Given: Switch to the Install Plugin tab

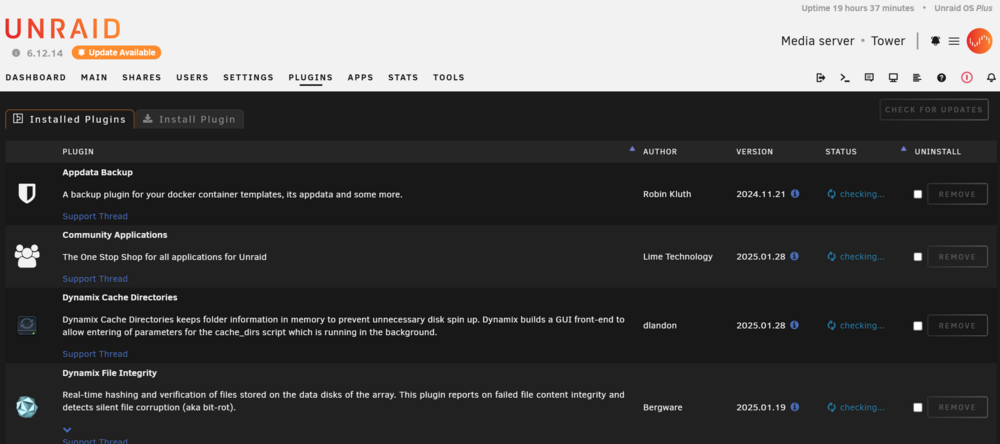Looking at the screenshot, I should tap(189, 119).
